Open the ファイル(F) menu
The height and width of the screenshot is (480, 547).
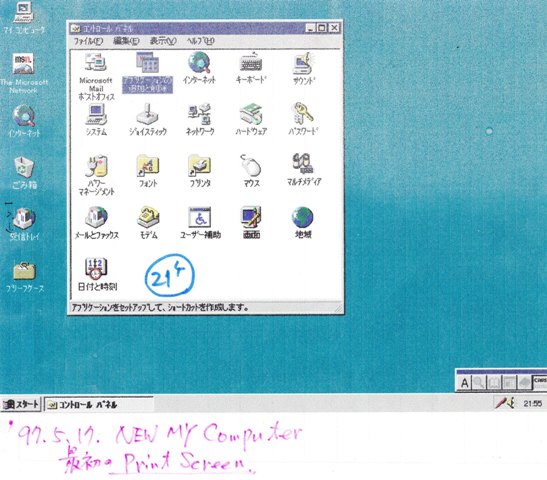coord(88,41)
